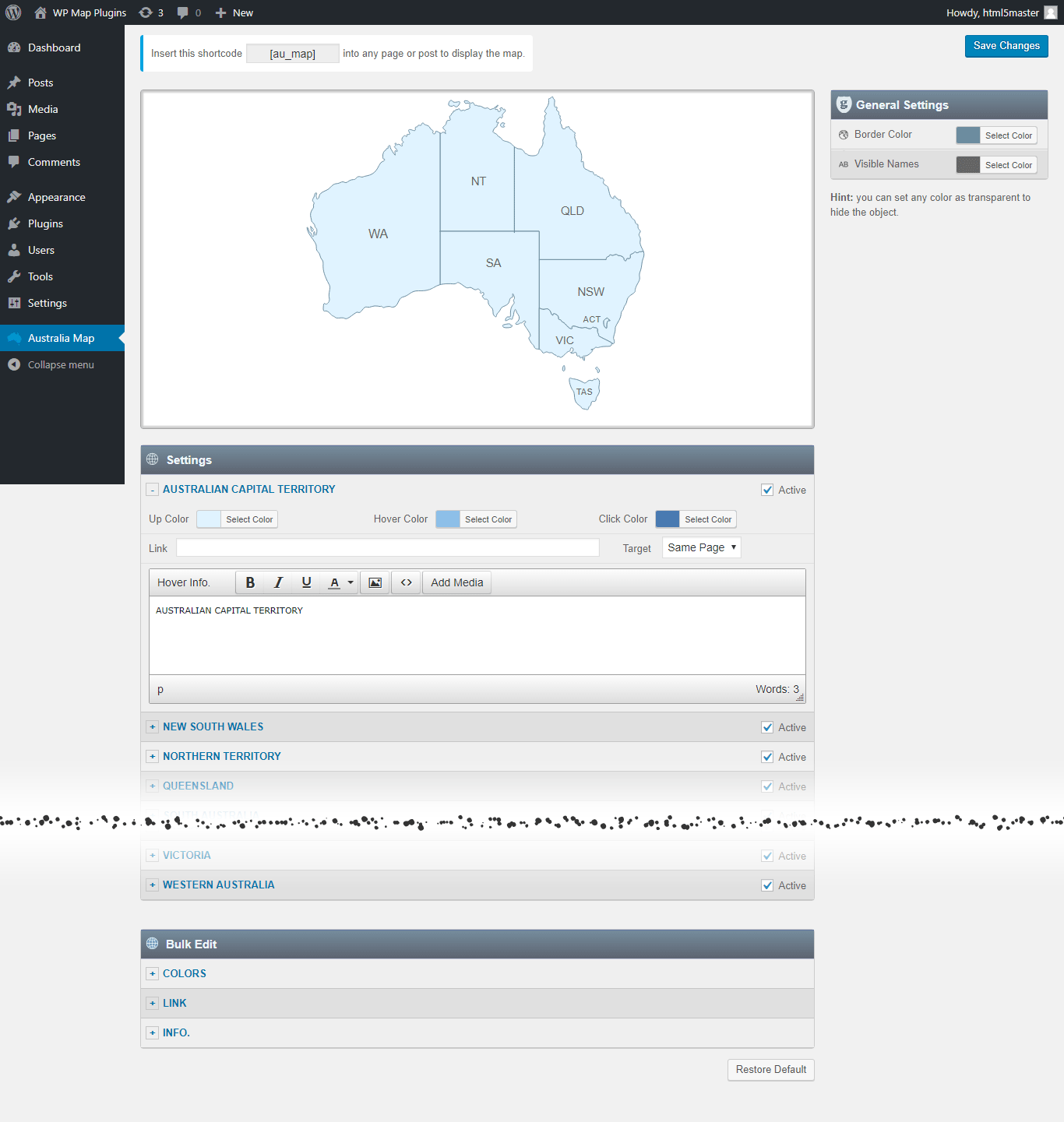Click the user avatar icon
Viewport: 1064px width, 1122px height.
tap(1051, 12)
